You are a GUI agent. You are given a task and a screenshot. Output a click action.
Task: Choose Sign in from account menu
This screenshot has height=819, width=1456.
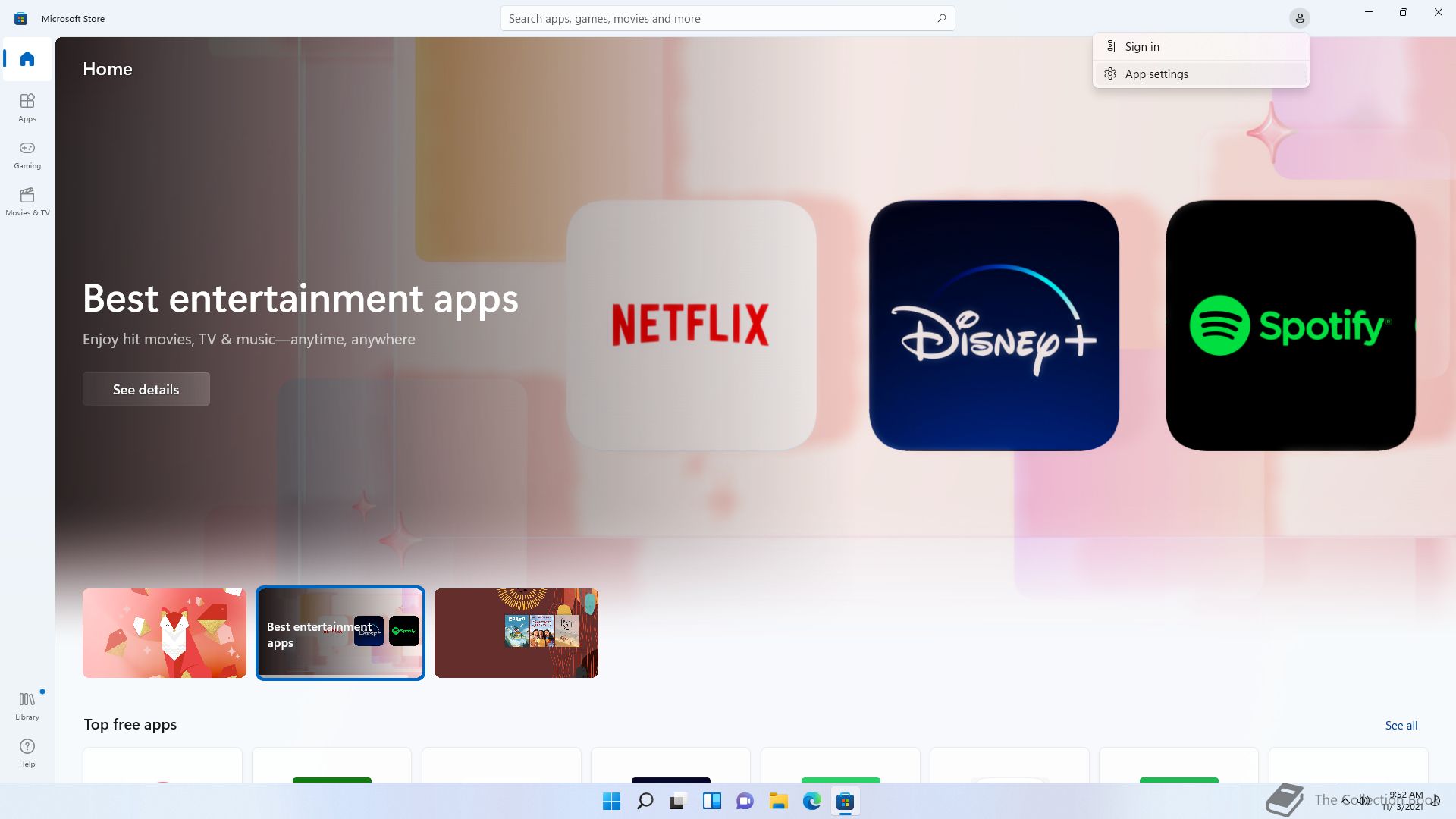1201,47
